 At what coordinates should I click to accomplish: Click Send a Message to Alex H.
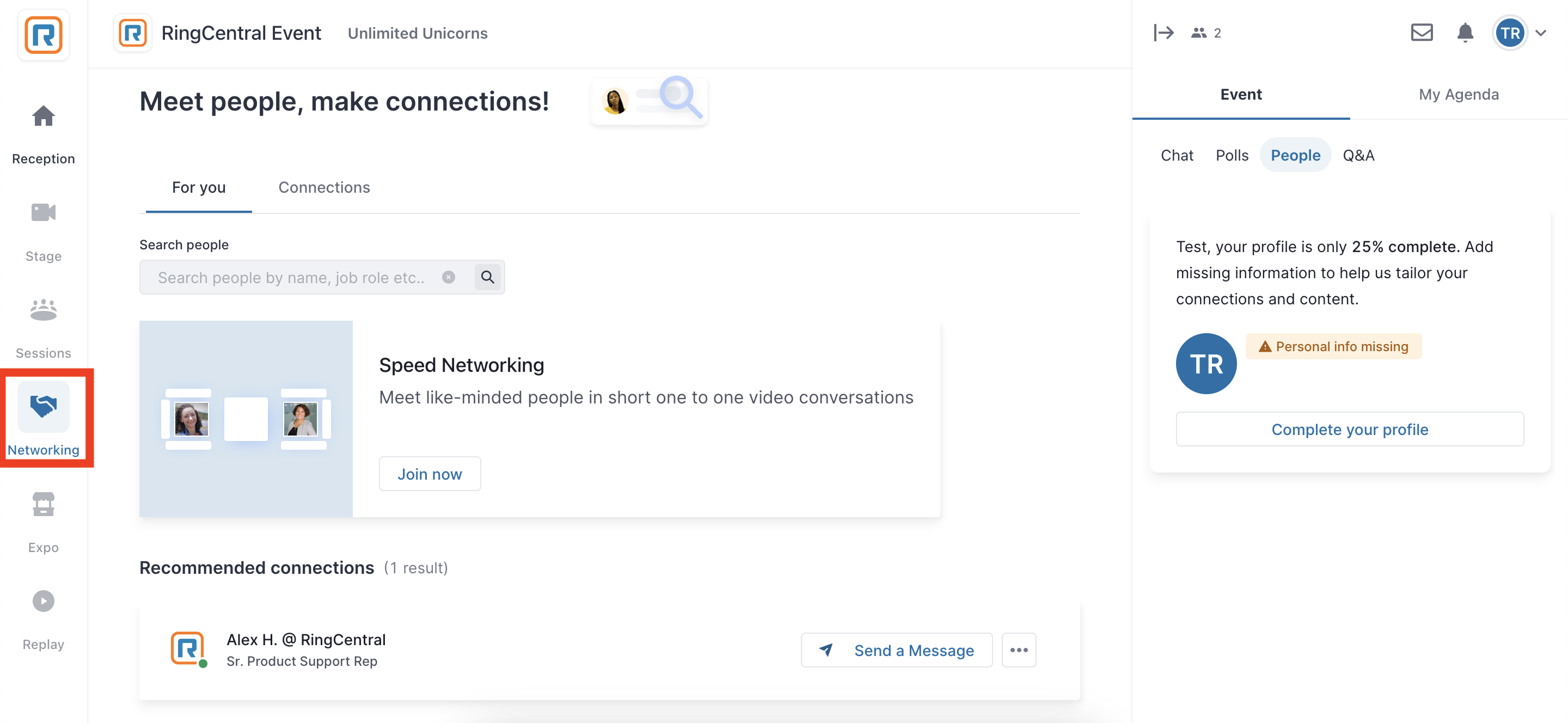[x=897, y=650]
